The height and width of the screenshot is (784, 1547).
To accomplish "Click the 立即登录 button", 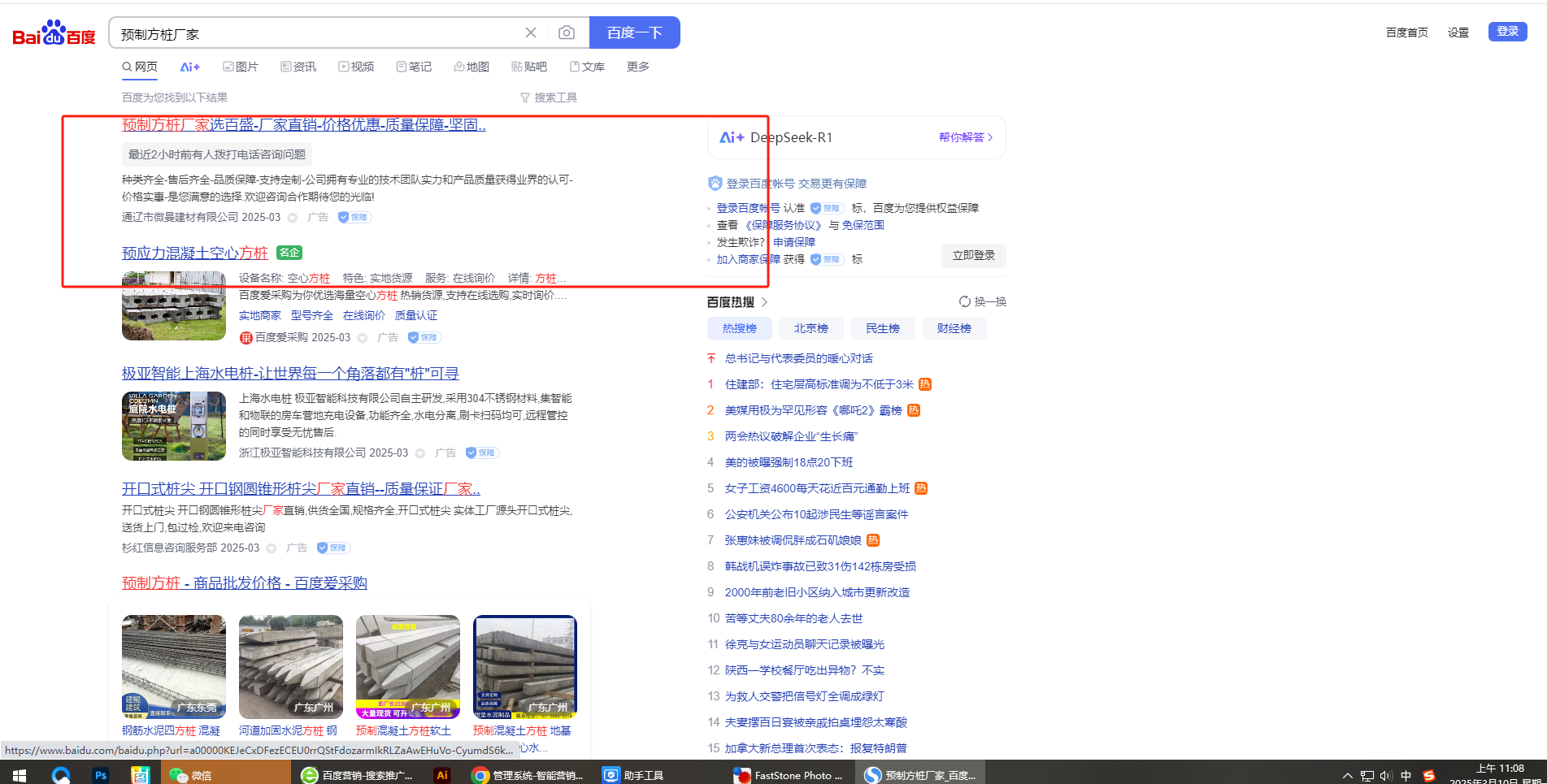I will tap(973, 255).
